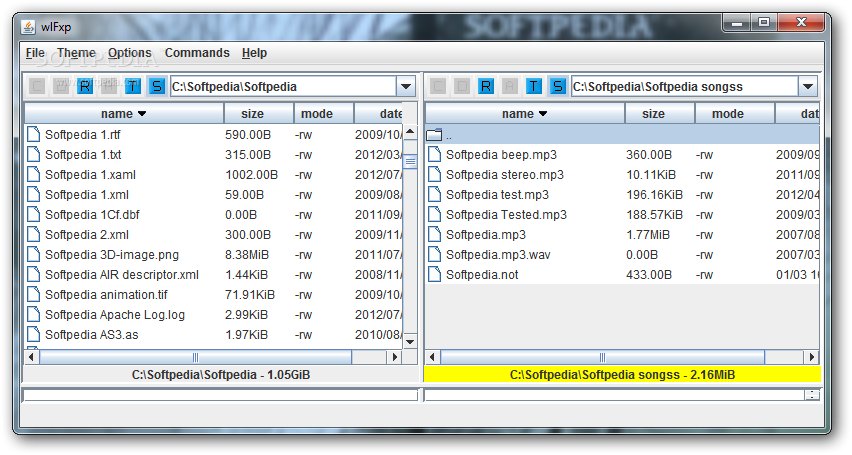Click the greyed D button in right pane toolbar
852x455 pixels.
click(462, 86)
